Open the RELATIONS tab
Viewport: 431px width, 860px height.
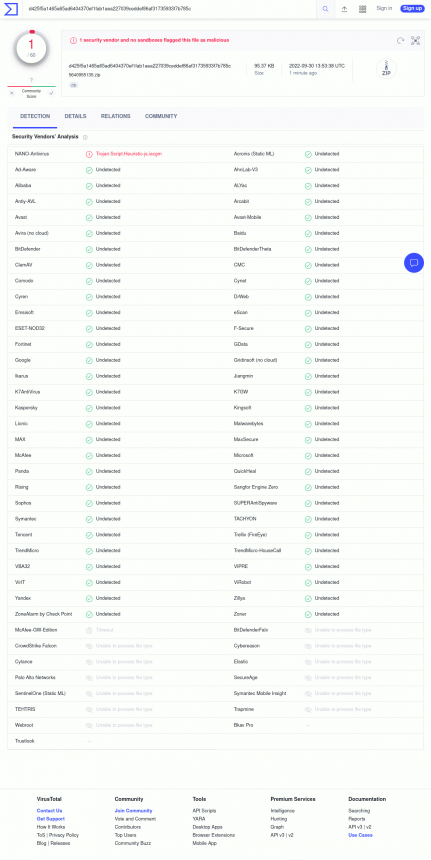pyautogui.click(x=116, y=116)
